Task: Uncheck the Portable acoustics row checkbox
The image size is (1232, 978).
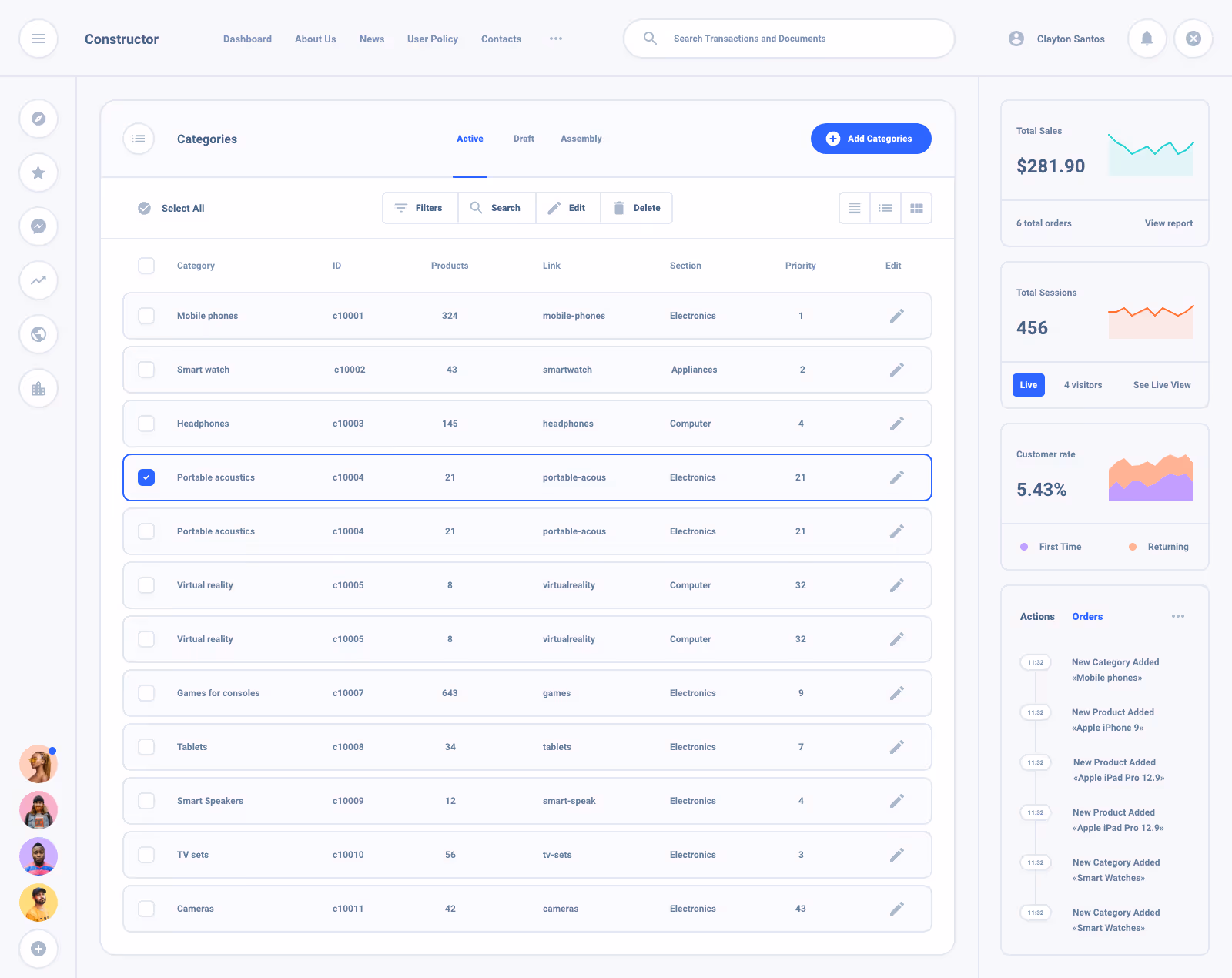Action: 146,477
